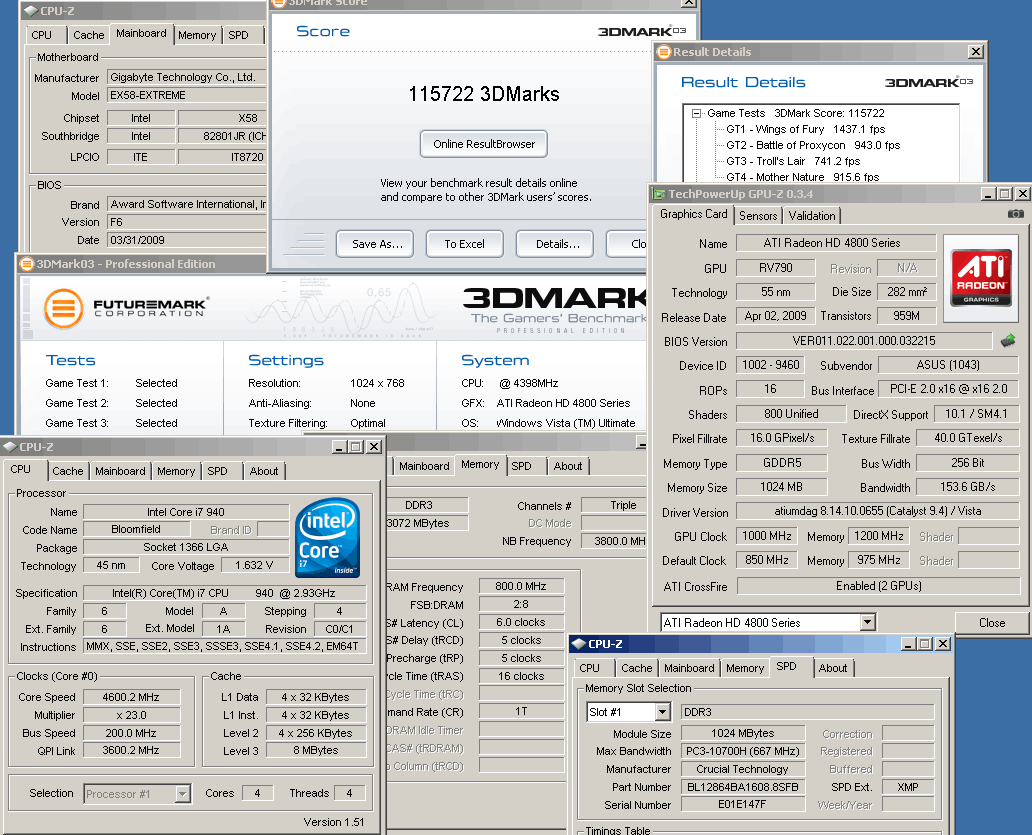This screenshot has height=835, width=1032.
Task: Click GPU-Z title bar icon
Action: point(659,193)
